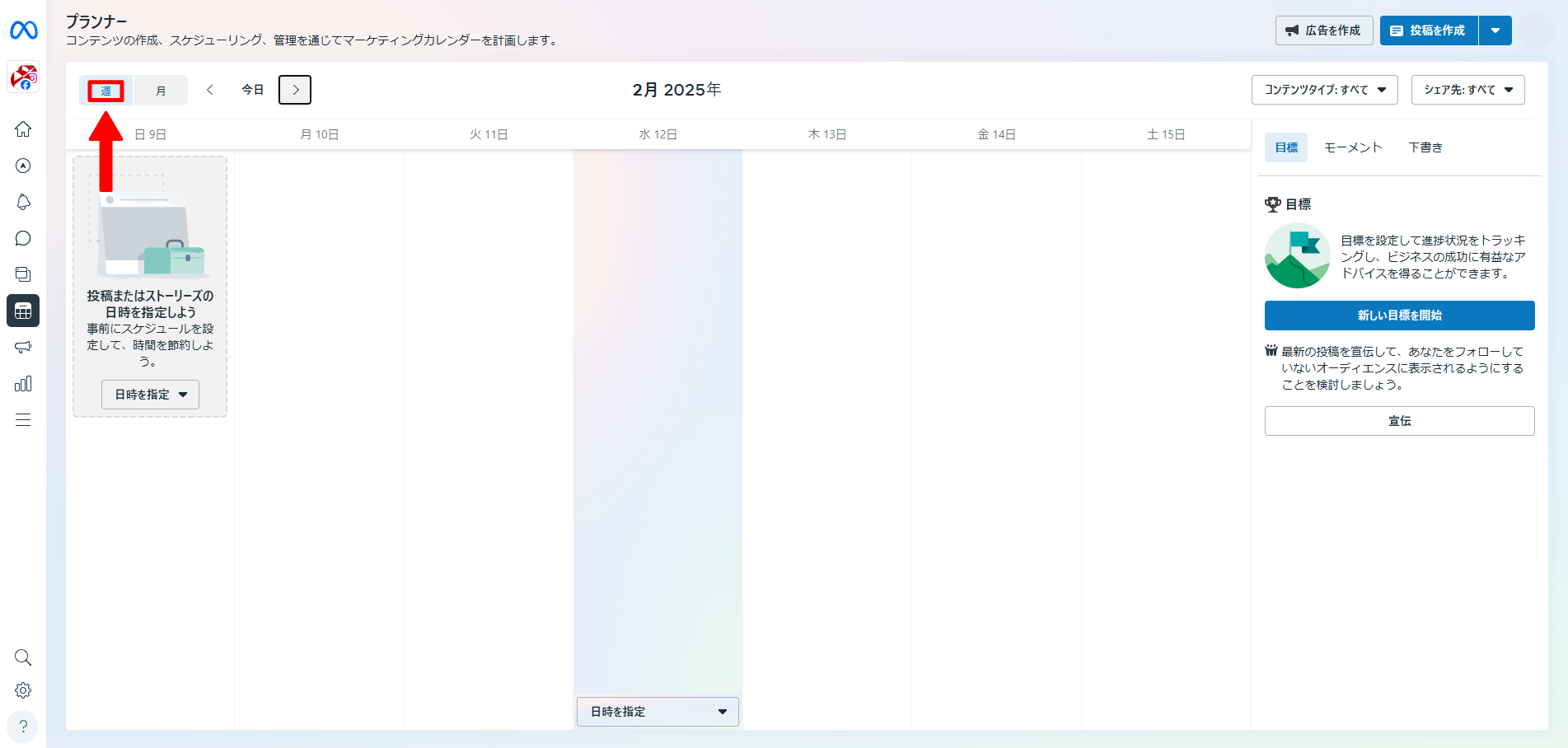Image resolution: width=1568 pixels, height=748 pixels.
Task: Click the 水 12日 column header
Action: point(658,134)
